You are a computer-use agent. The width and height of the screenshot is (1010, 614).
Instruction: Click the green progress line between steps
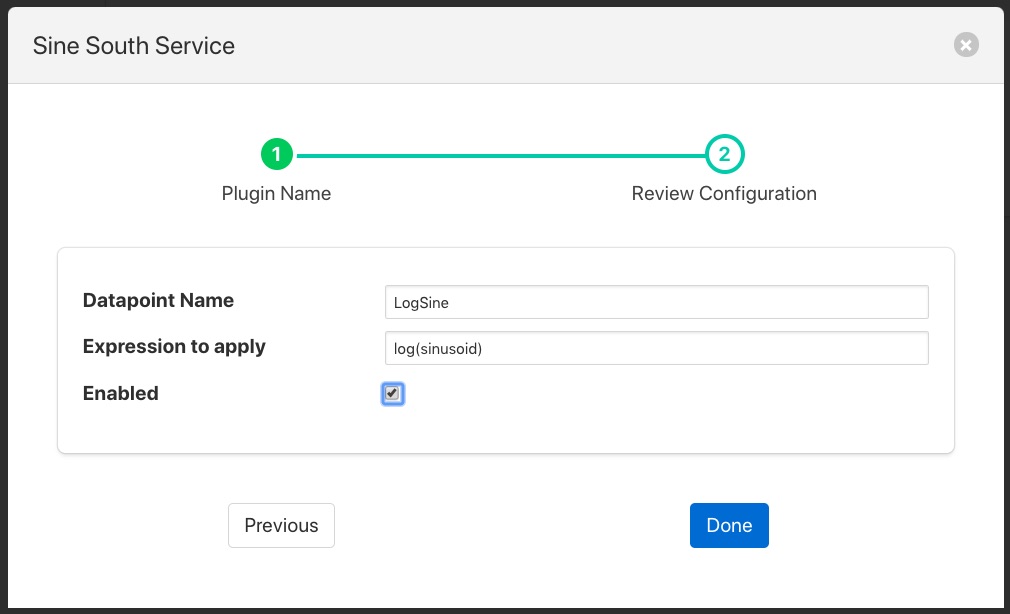click(x=500, y=155)
